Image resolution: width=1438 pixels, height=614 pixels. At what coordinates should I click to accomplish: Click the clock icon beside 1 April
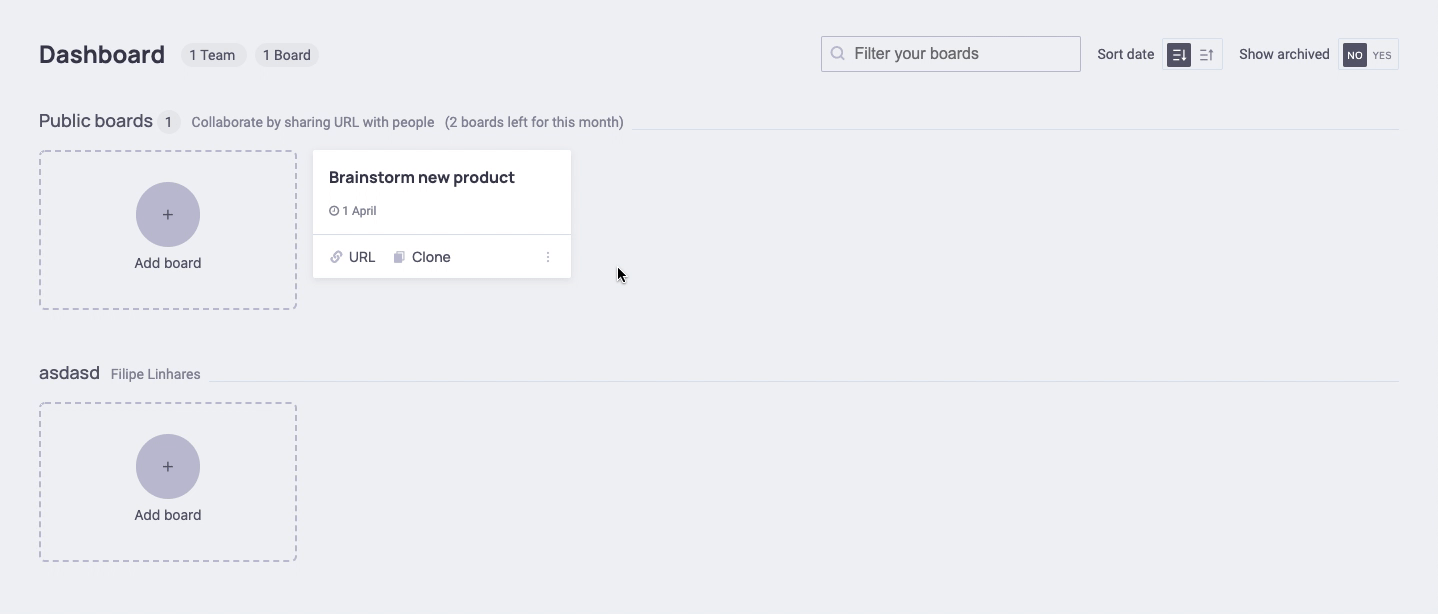tap(334, 211)
